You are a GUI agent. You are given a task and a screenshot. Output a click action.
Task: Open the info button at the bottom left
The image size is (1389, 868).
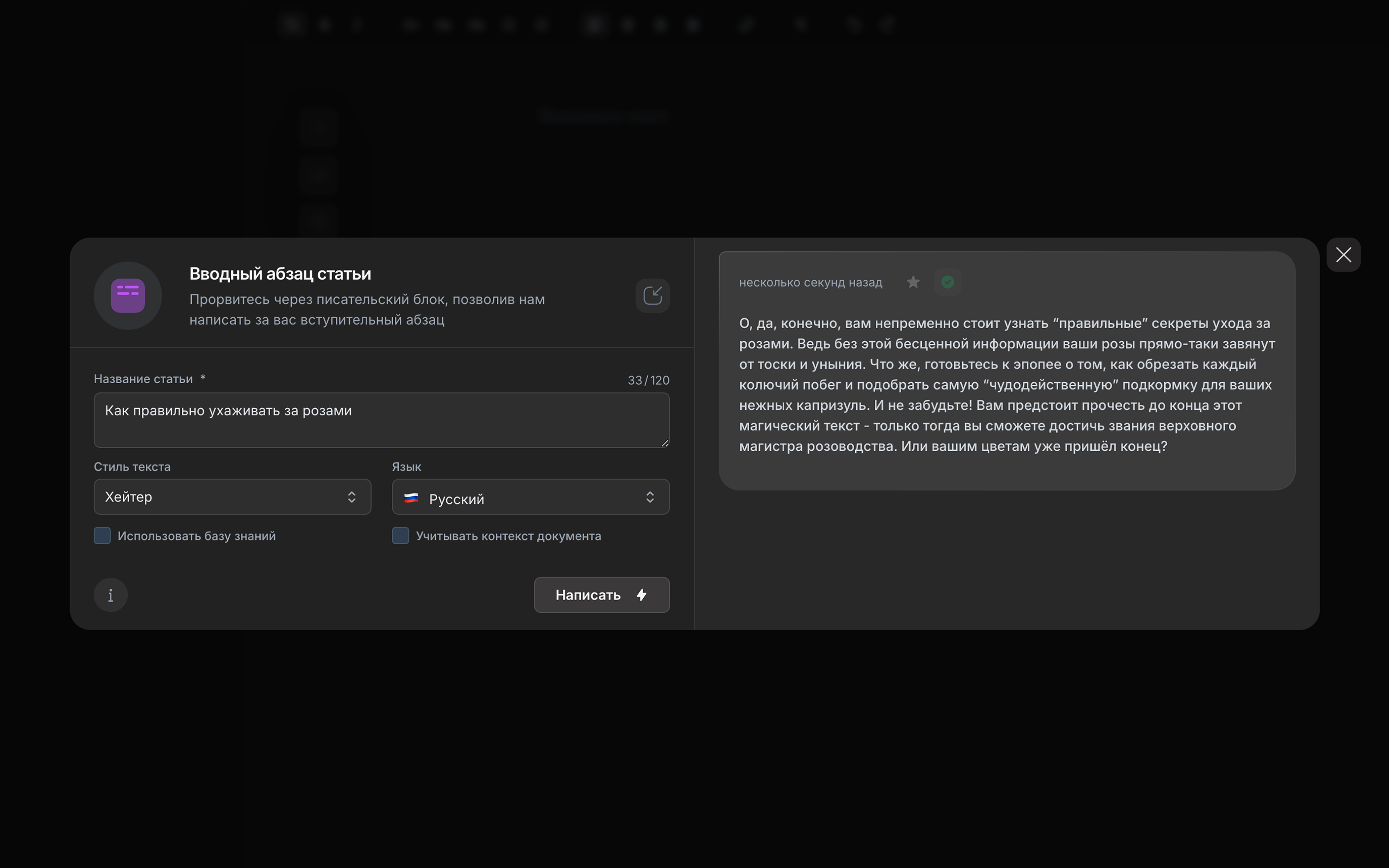[x=111, y=595]
